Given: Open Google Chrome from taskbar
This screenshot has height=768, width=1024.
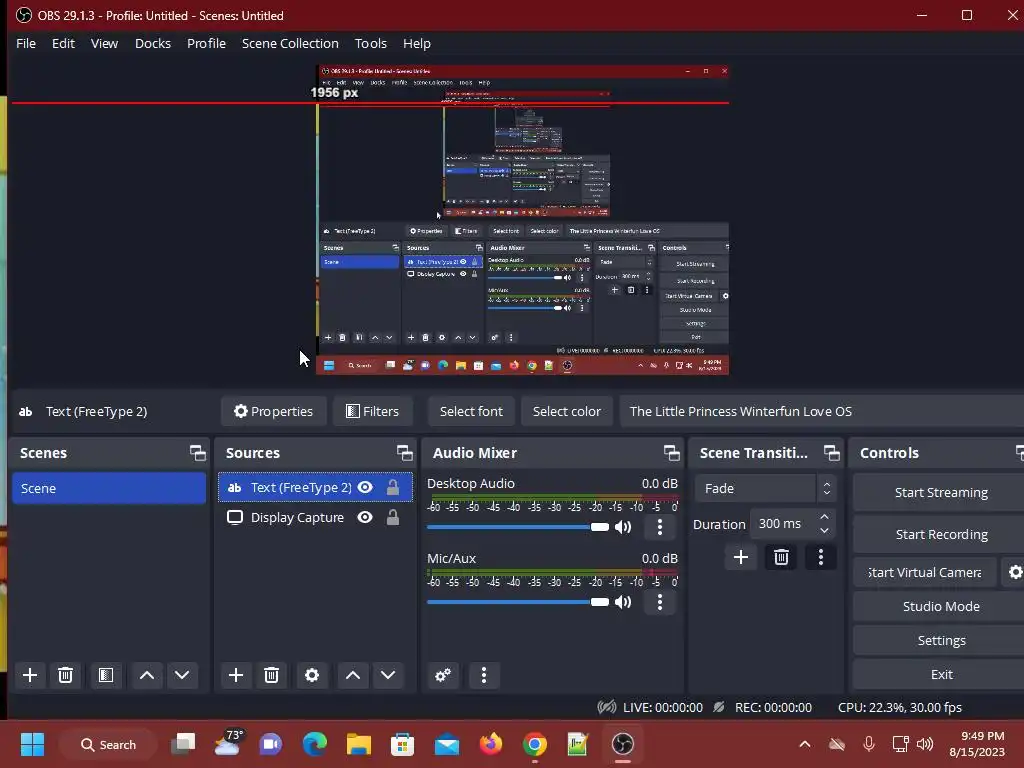Looking at the screenshot, I should tap(534, 744).
